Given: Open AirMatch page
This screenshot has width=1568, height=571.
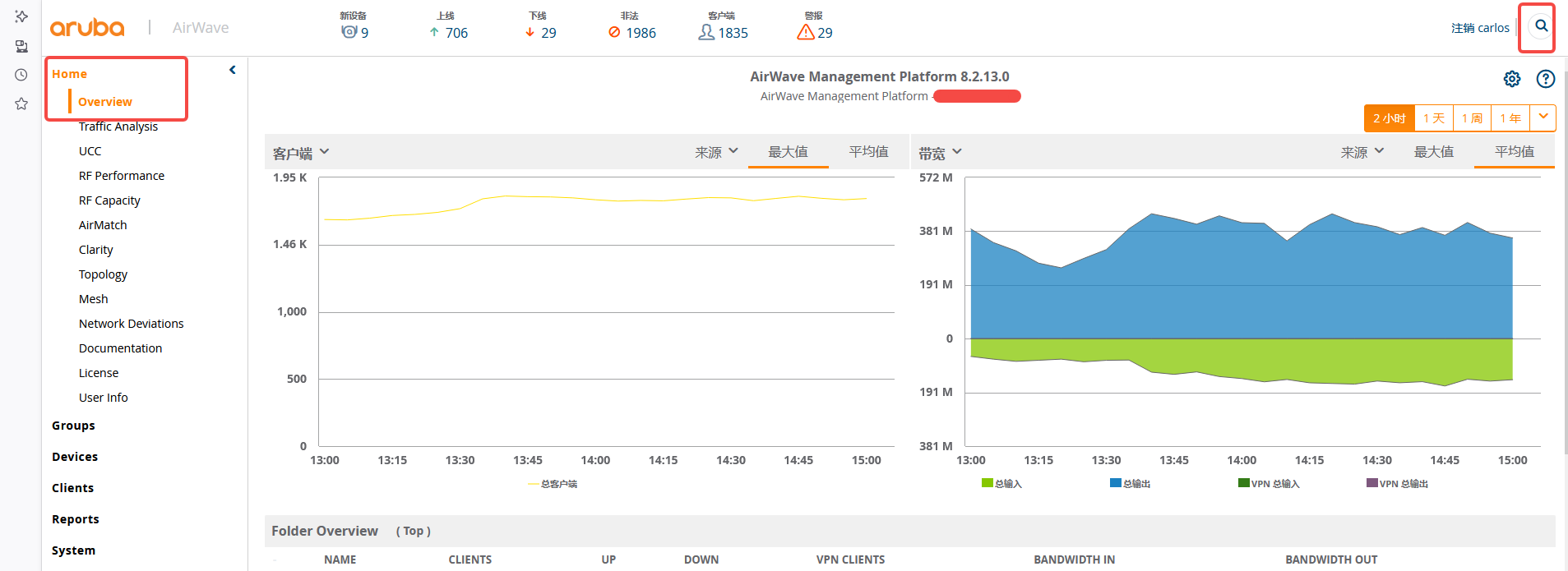Looking at the screenshot, I should tap(103, 225).
